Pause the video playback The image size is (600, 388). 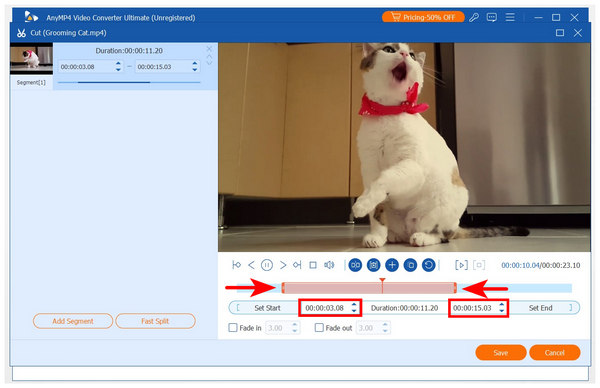click(267, 265)
